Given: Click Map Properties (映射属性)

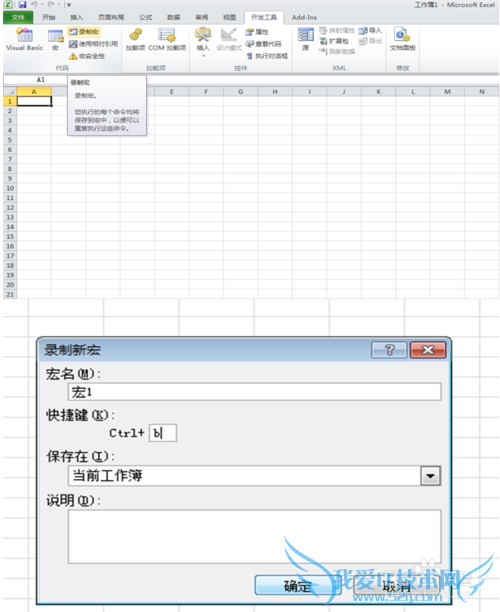Looking at the screenshot, I should point(337,30).
